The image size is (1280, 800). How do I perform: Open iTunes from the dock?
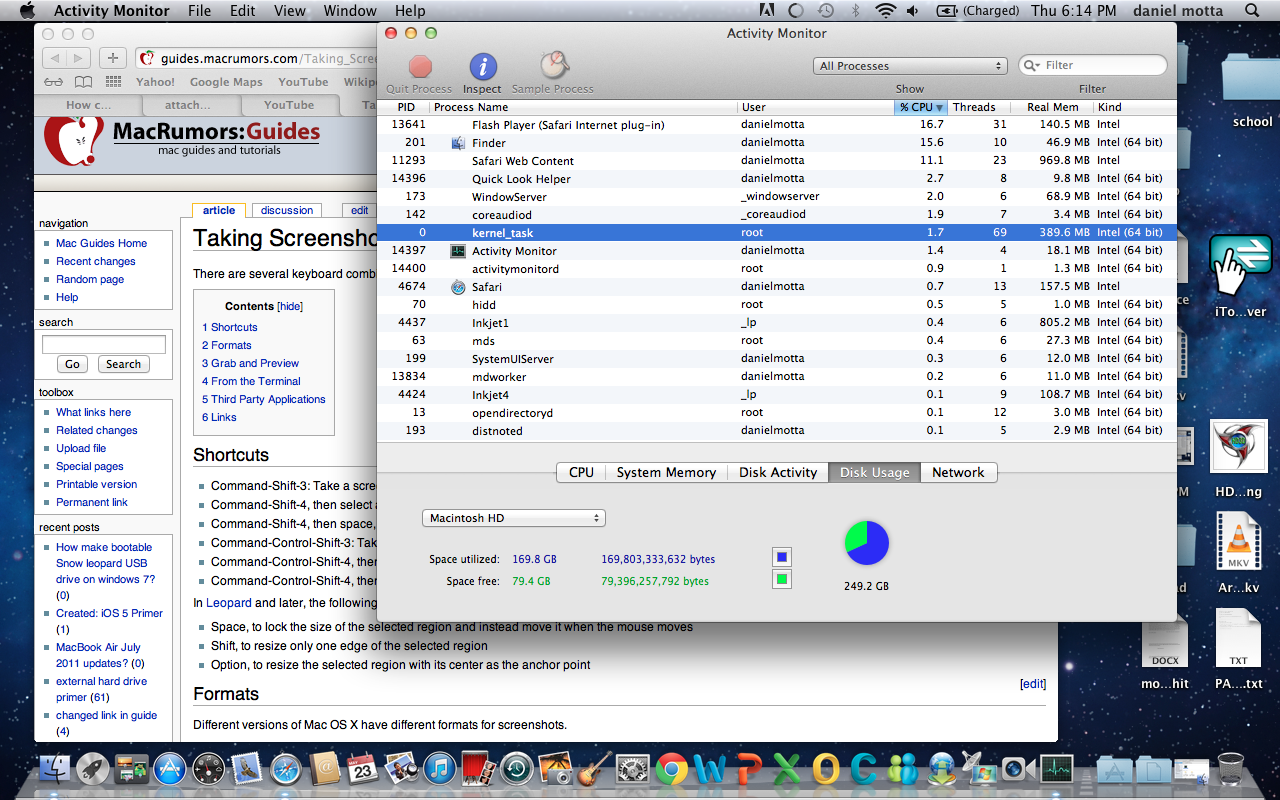click(x=439, y=769)
